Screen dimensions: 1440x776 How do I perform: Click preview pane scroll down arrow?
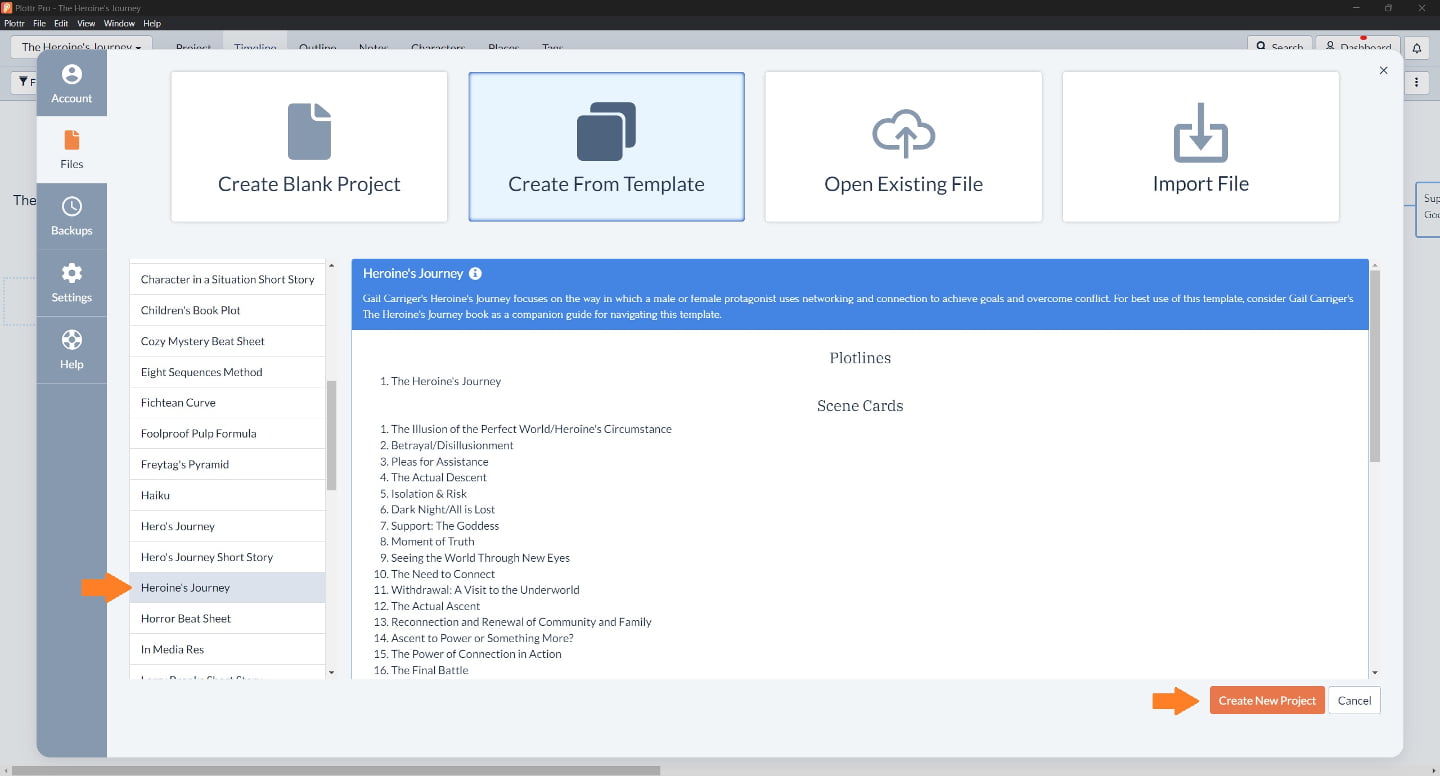1375,672
